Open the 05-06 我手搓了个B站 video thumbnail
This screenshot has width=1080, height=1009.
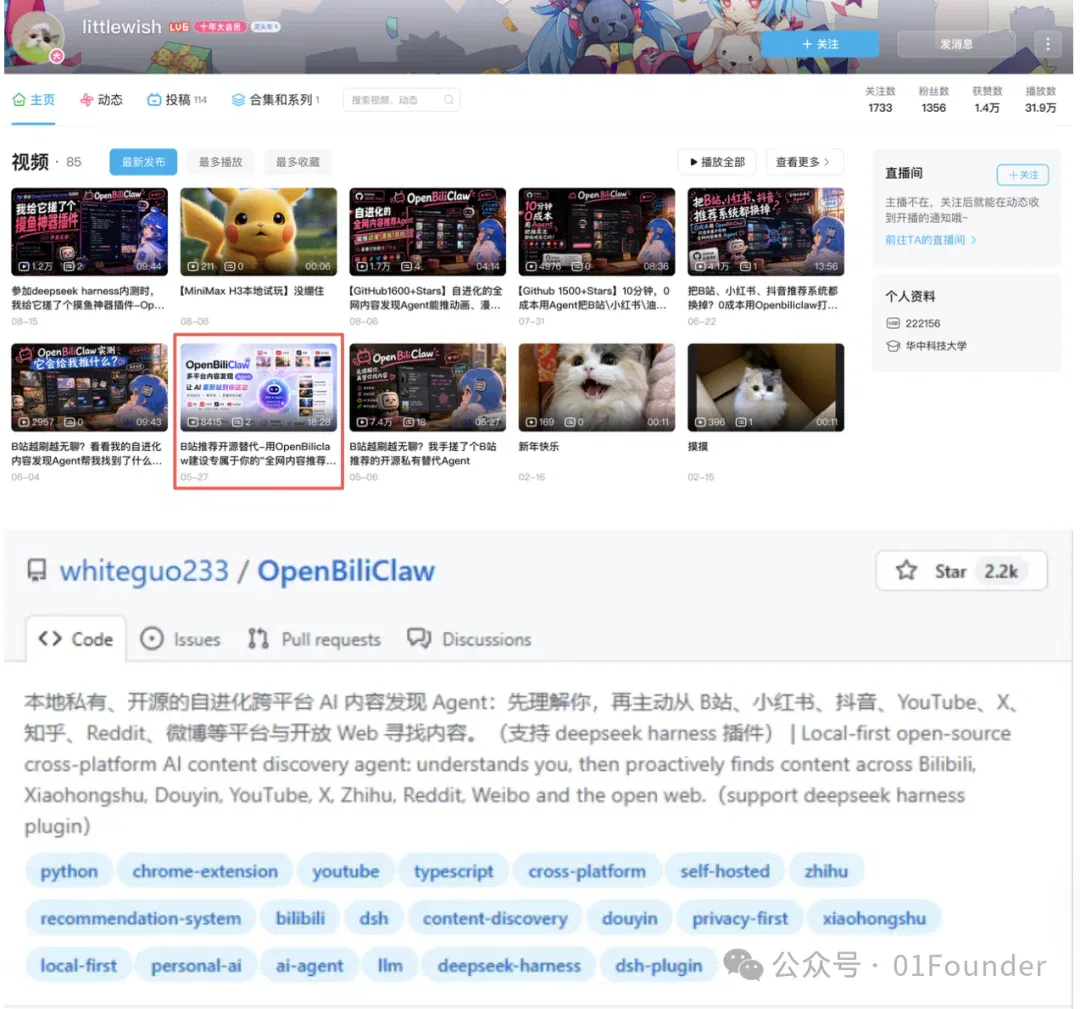[x=428, y=387]
